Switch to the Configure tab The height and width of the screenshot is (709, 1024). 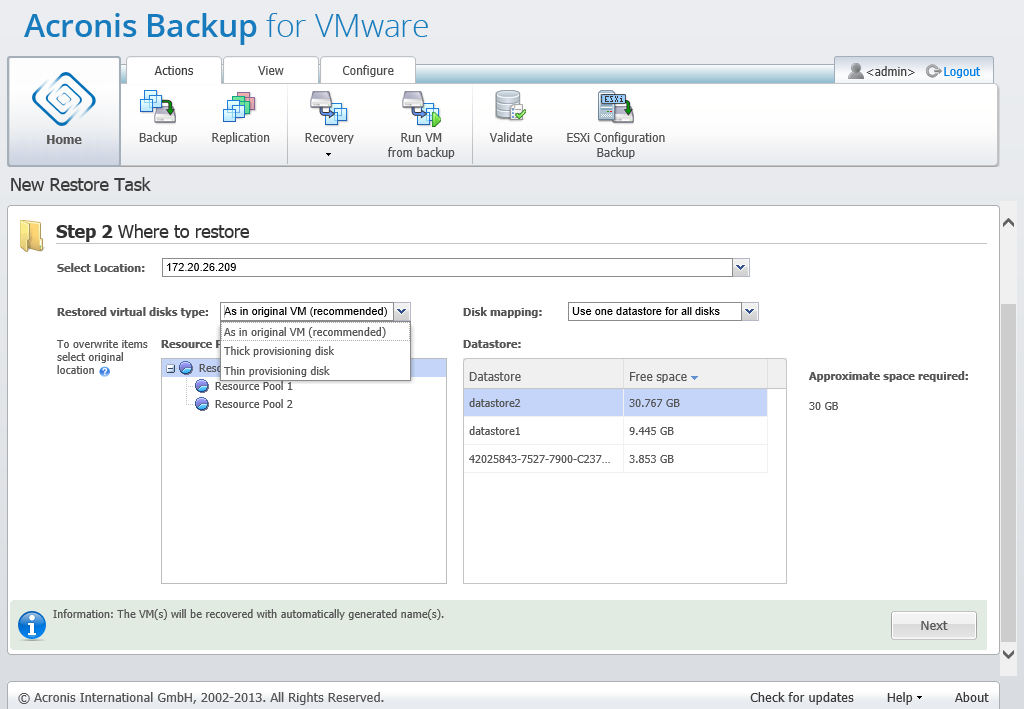[368, 71]
